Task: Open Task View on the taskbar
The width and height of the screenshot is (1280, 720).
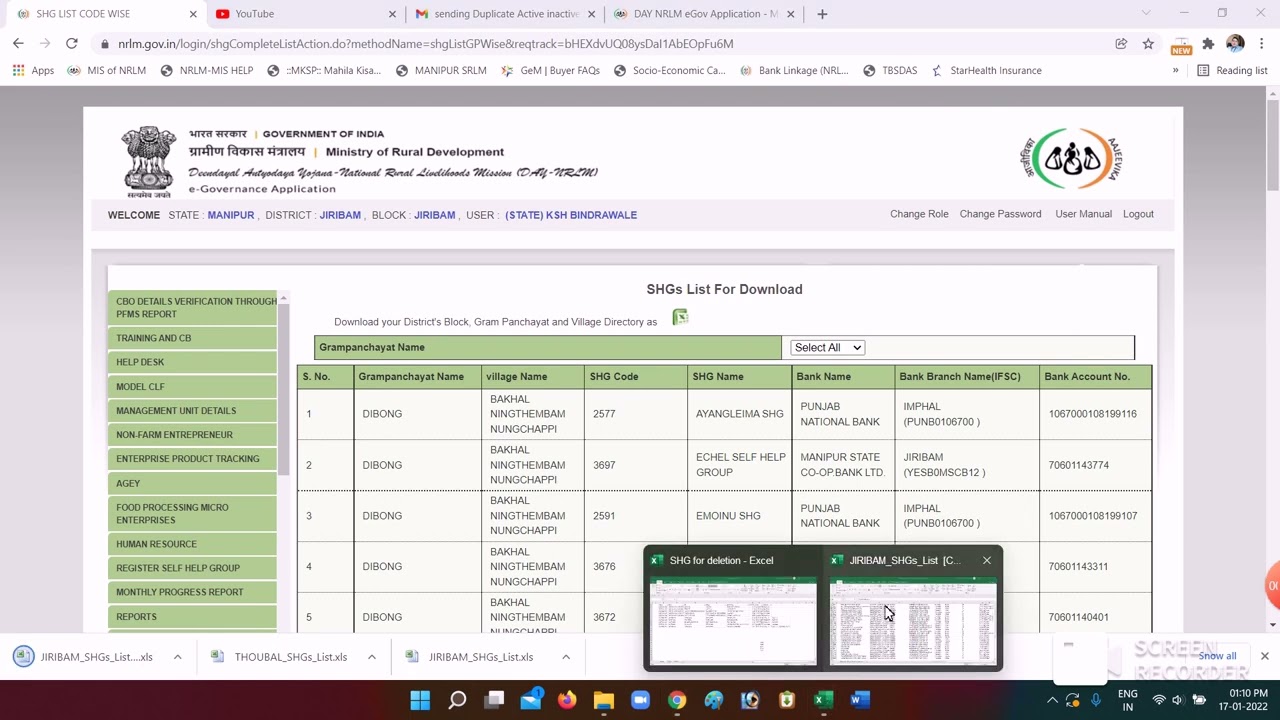Action: pyautogui.click(x=494, y=700)
